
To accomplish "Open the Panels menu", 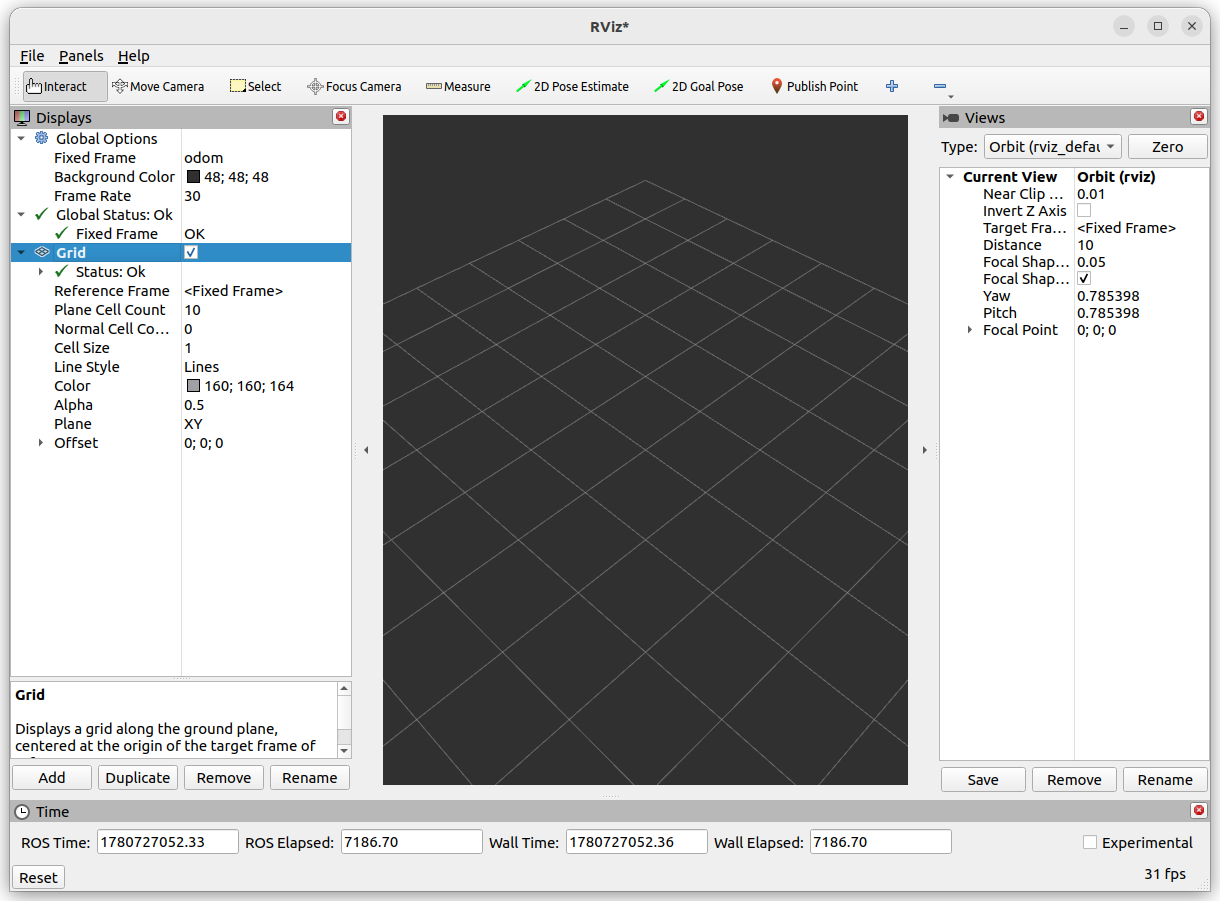I will 81,56.
